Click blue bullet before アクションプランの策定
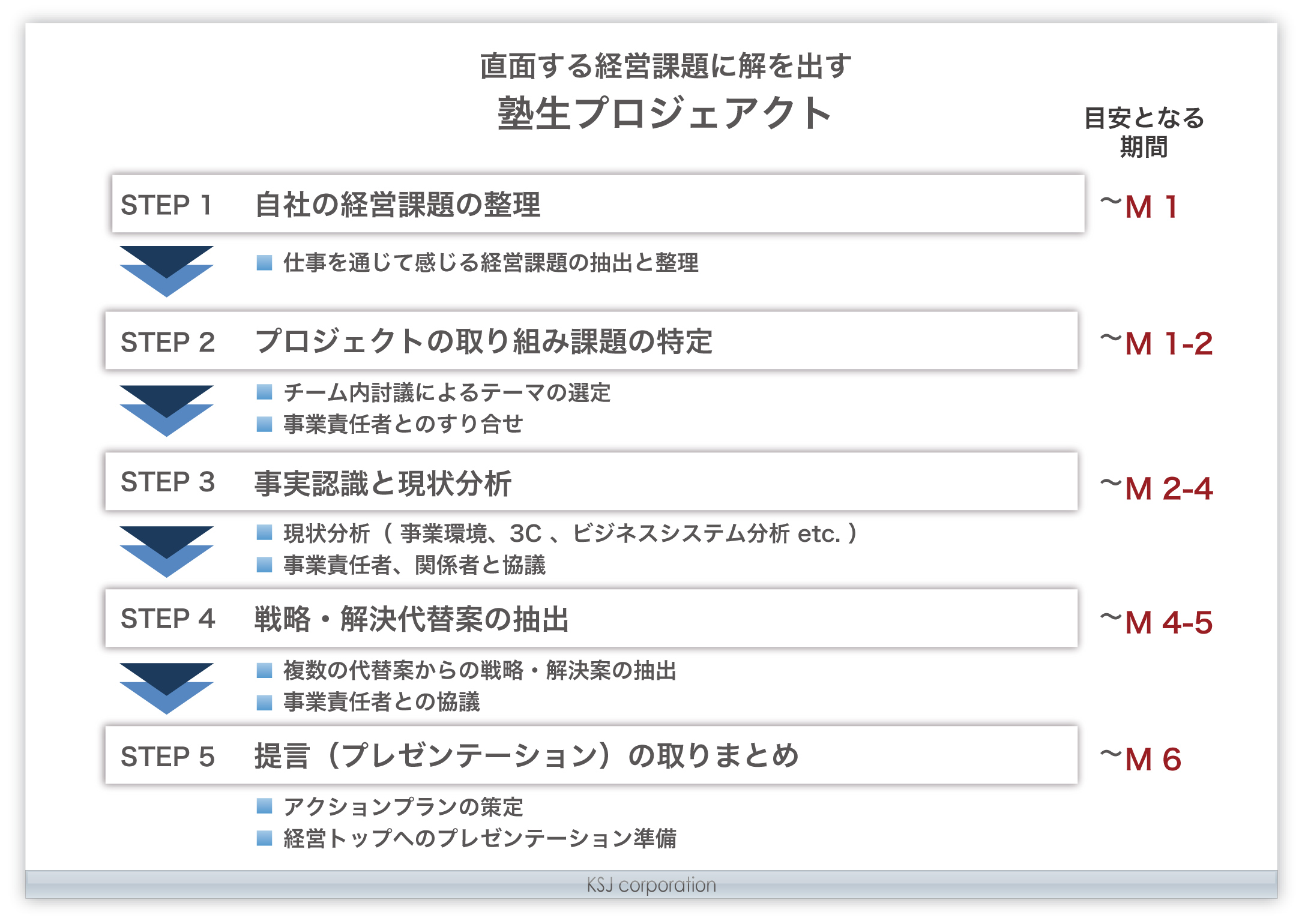Screen dimensions: 1302x924 click(264, 806)
